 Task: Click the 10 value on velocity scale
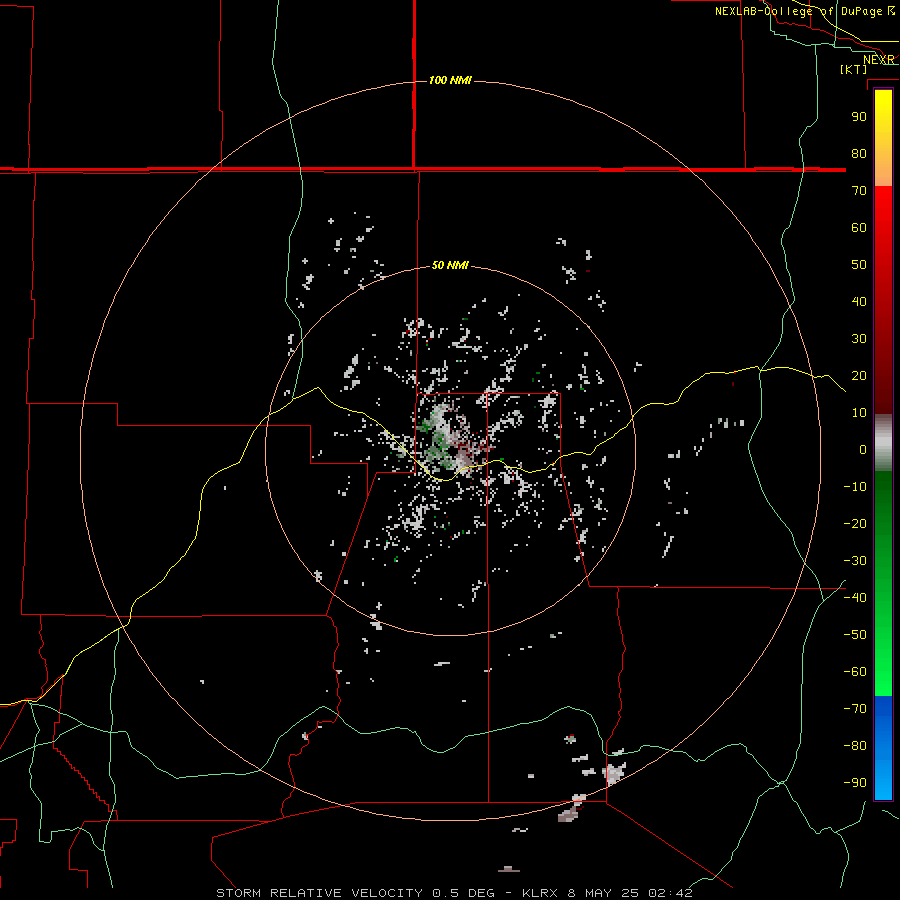pos(859,413)
